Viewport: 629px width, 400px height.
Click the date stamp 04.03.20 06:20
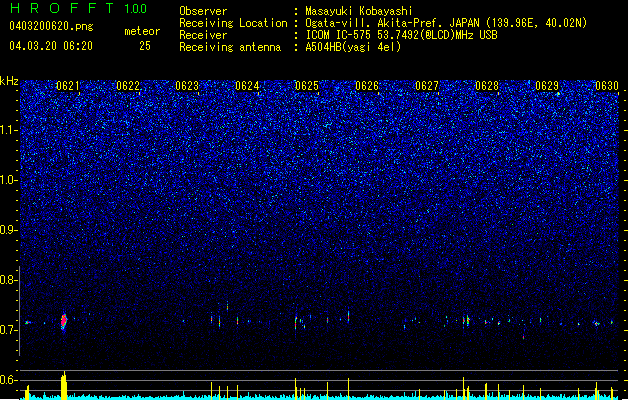51,46
